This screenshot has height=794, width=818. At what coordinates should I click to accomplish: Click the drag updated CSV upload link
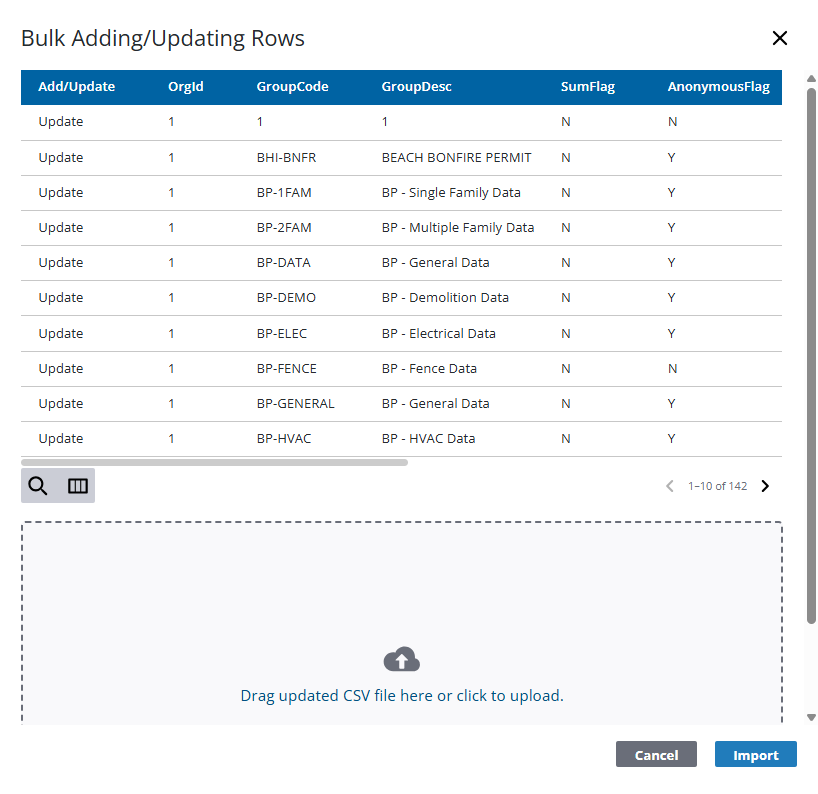(401, 695)
